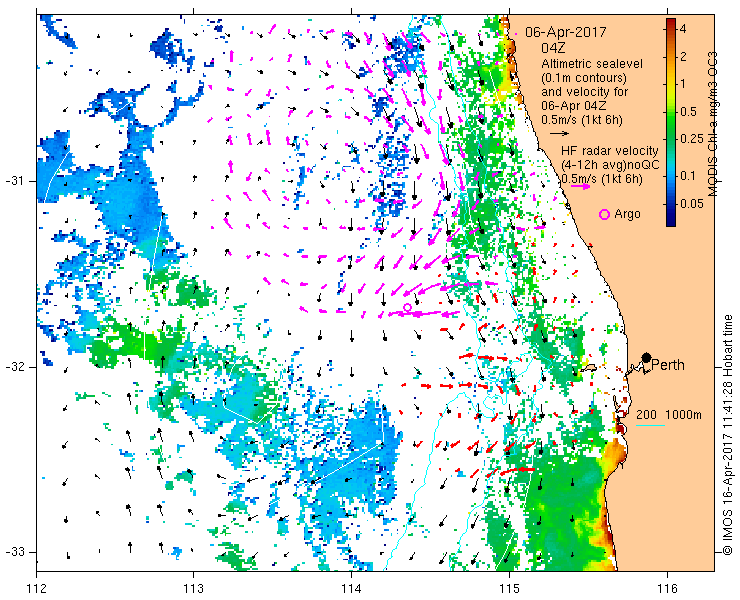
Task: Click the color bar value 0.25
Action: 690,139
